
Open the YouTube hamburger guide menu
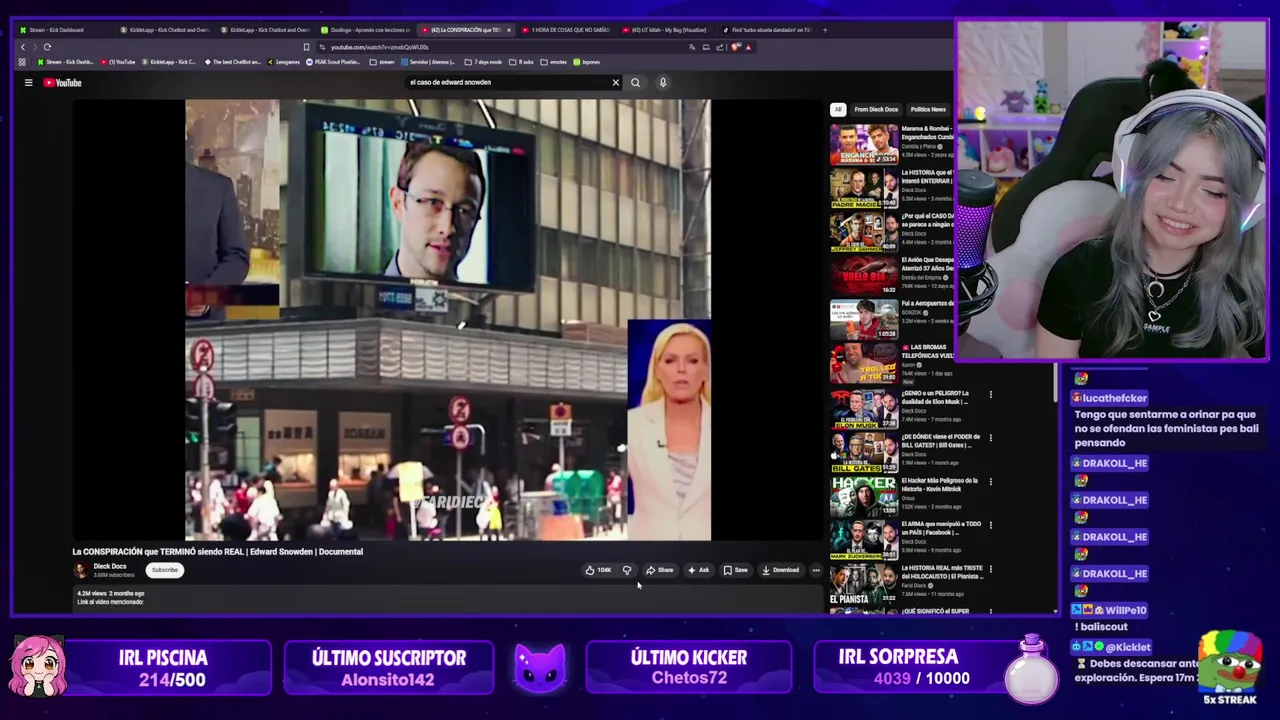pyautogui.click(x=28, y=83)
